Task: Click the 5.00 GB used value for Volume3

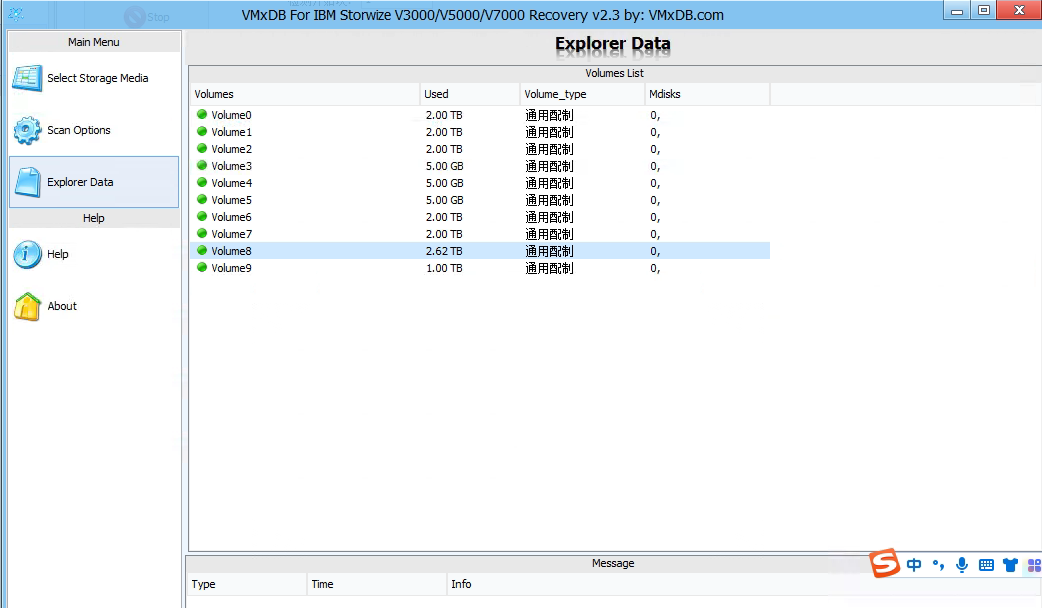Action: coord(445,166)
